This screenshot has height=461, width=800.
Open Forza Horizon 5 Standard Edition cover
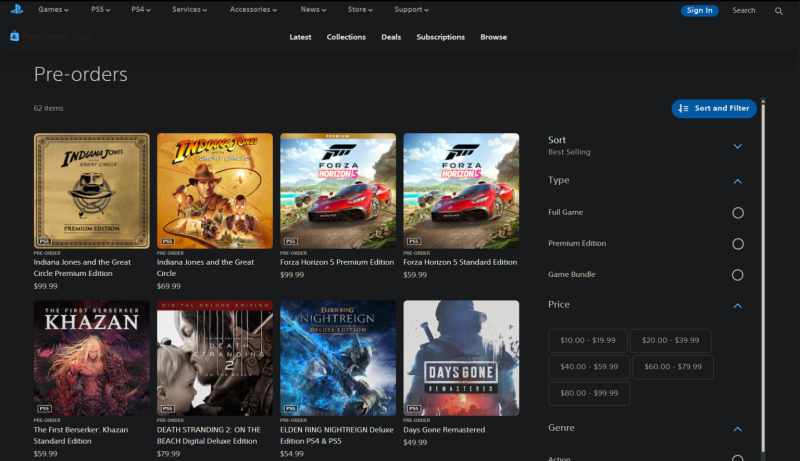[x=461, y=191]
